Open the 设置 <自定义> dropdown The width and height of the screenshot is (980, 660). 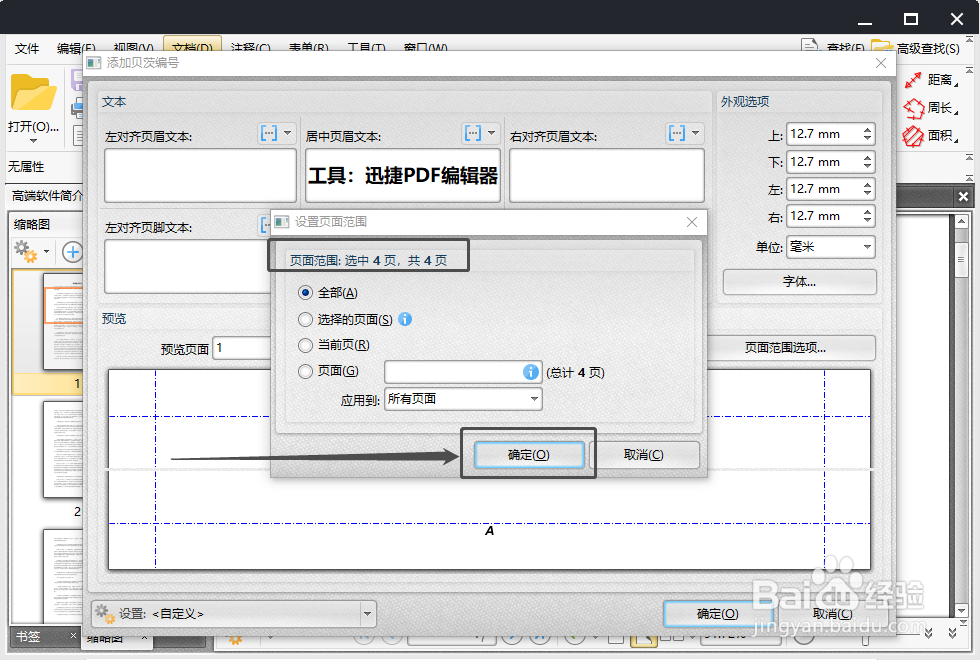(x=234, y=614)
